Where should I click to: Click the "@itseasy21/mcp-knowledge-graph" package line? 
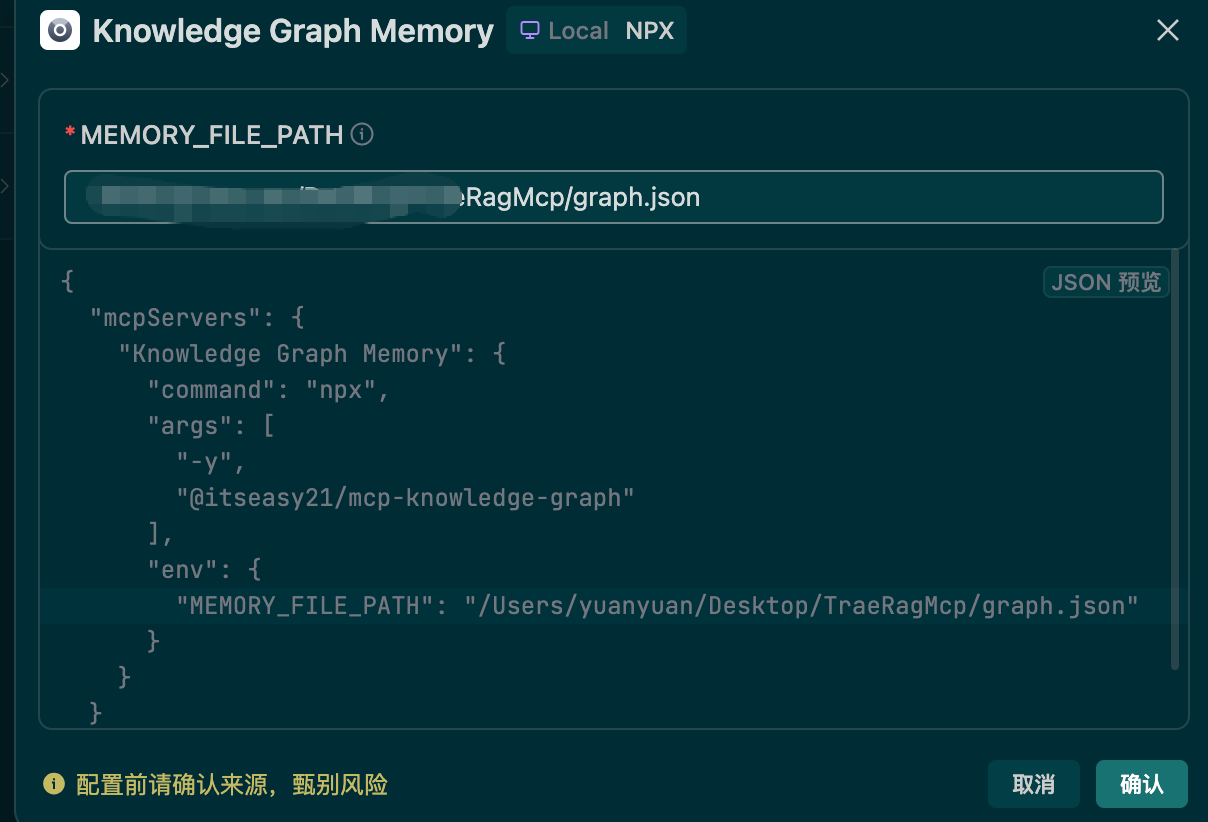click(x=406, y=498)
